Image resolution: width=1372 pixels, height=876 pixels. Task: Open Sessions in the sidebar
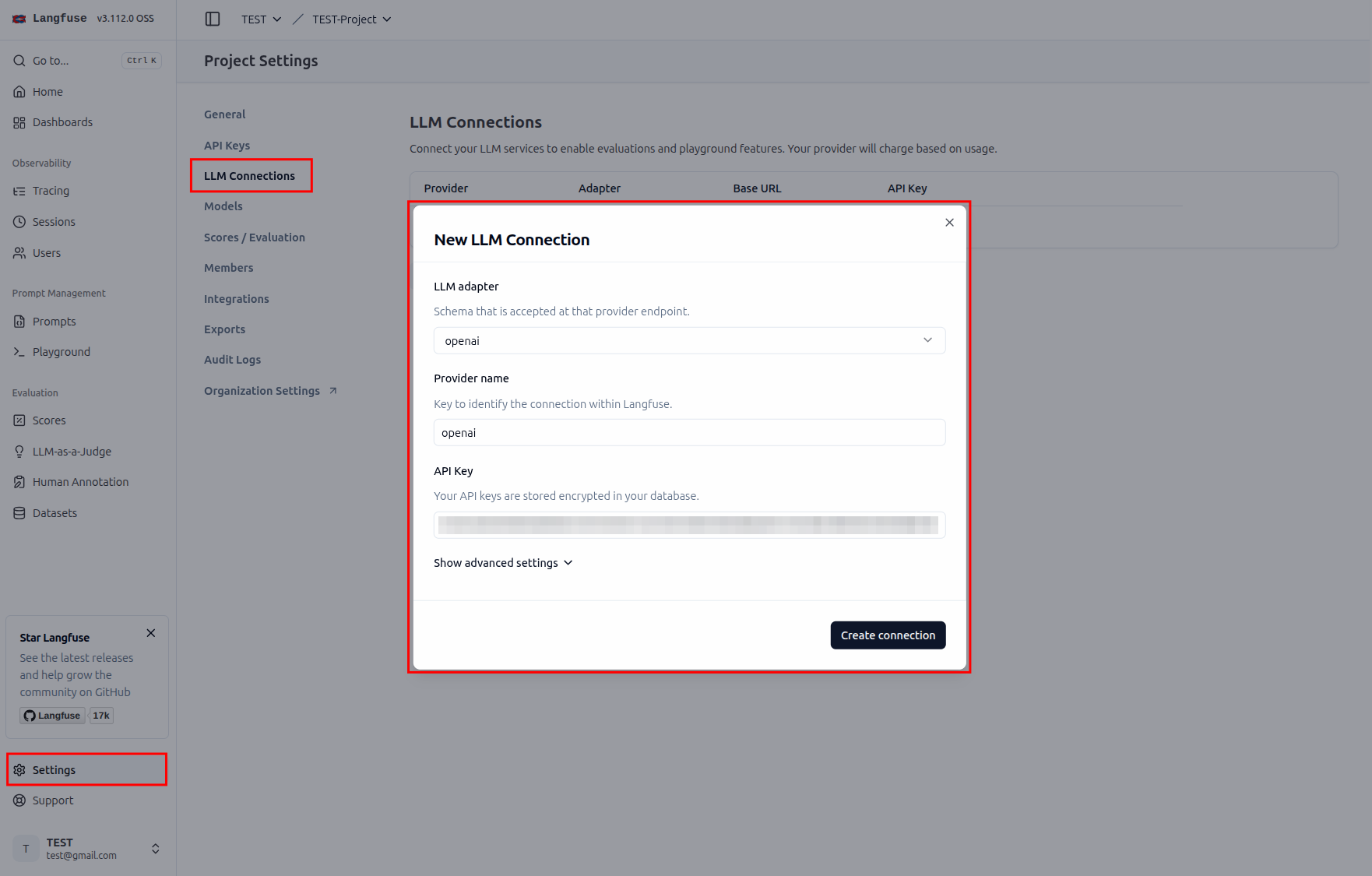pyautogui.click(x=54, y=222)
